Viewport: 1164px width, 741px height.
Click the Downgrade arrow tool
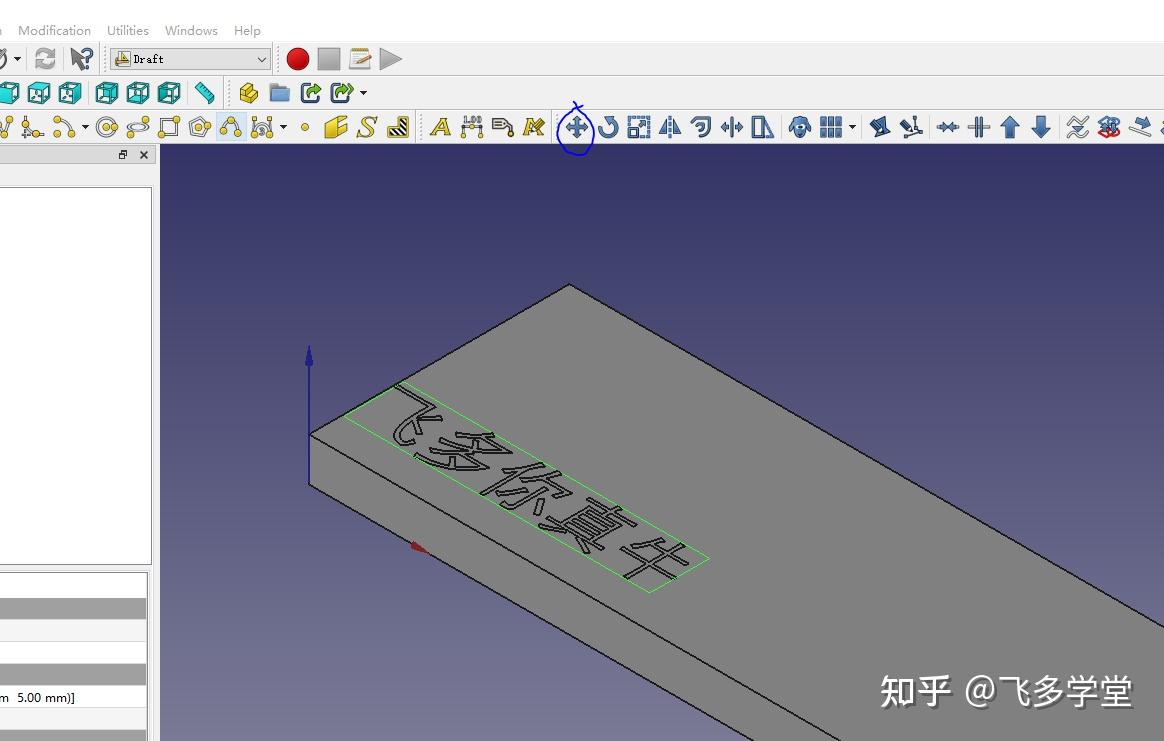[x=1040, y=127]
